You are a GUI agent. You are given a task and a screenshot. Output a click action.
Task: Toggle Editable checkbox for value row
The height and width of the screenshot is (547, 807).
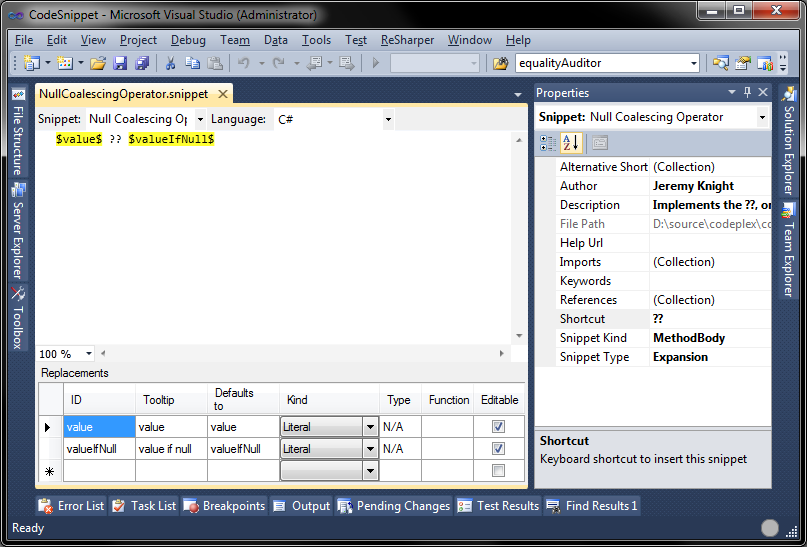click(x=498, y=427)
